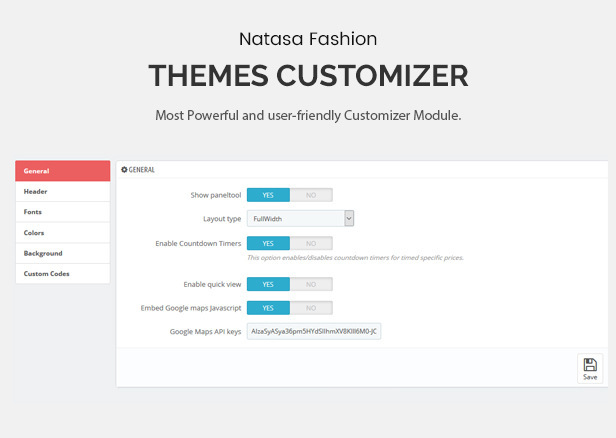The width and height of the screenshot is (616, 438).
Task: Click the Layout type dropdown arrow
Action: coord(348,218)
